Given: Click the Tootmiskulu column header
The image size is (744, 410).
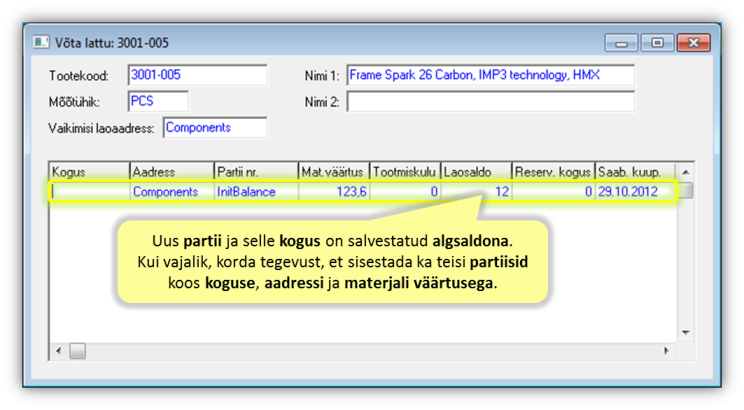Looking at the screenshot, I should click(405, 172).
